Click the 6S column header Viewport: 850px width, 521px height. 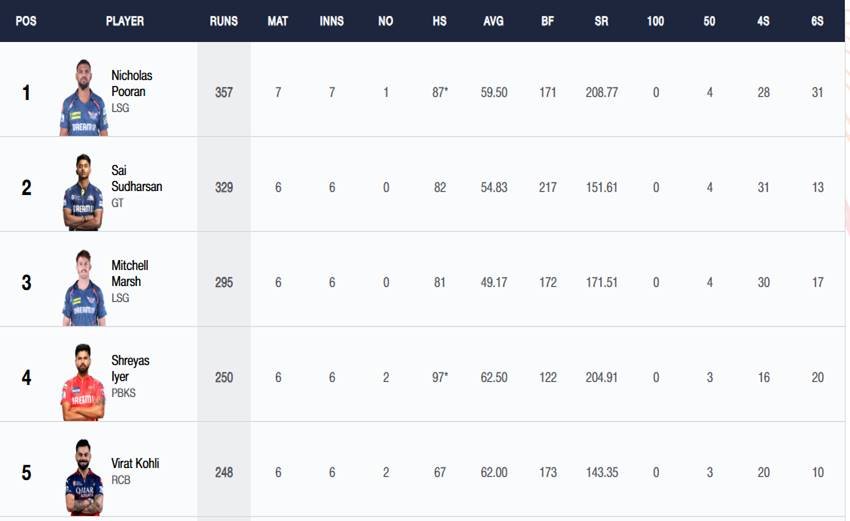click(x=818, y=21)
